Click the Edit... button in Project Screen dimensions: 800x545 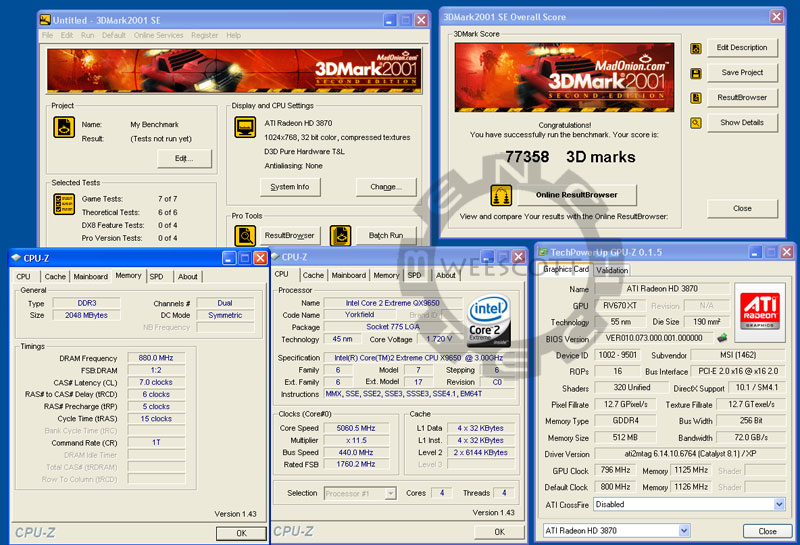click(x=184, y=159)
